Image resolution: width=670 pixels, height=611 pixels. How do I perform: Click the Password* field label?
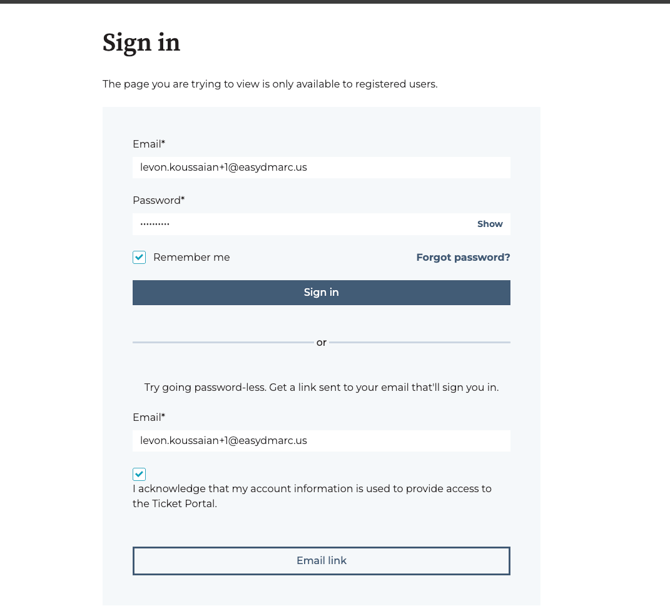[x=158, y=200]
